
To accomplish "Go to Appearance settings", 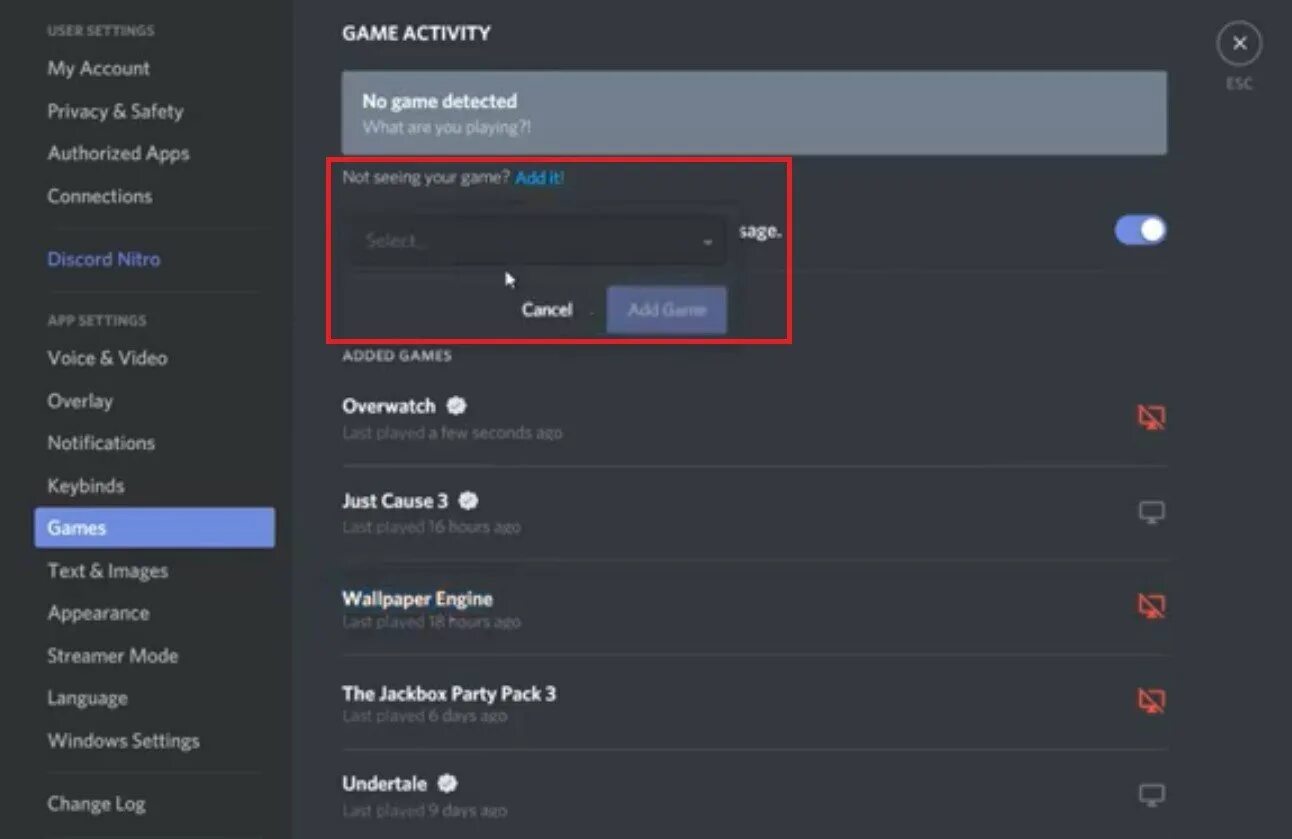I will [98, 613].
